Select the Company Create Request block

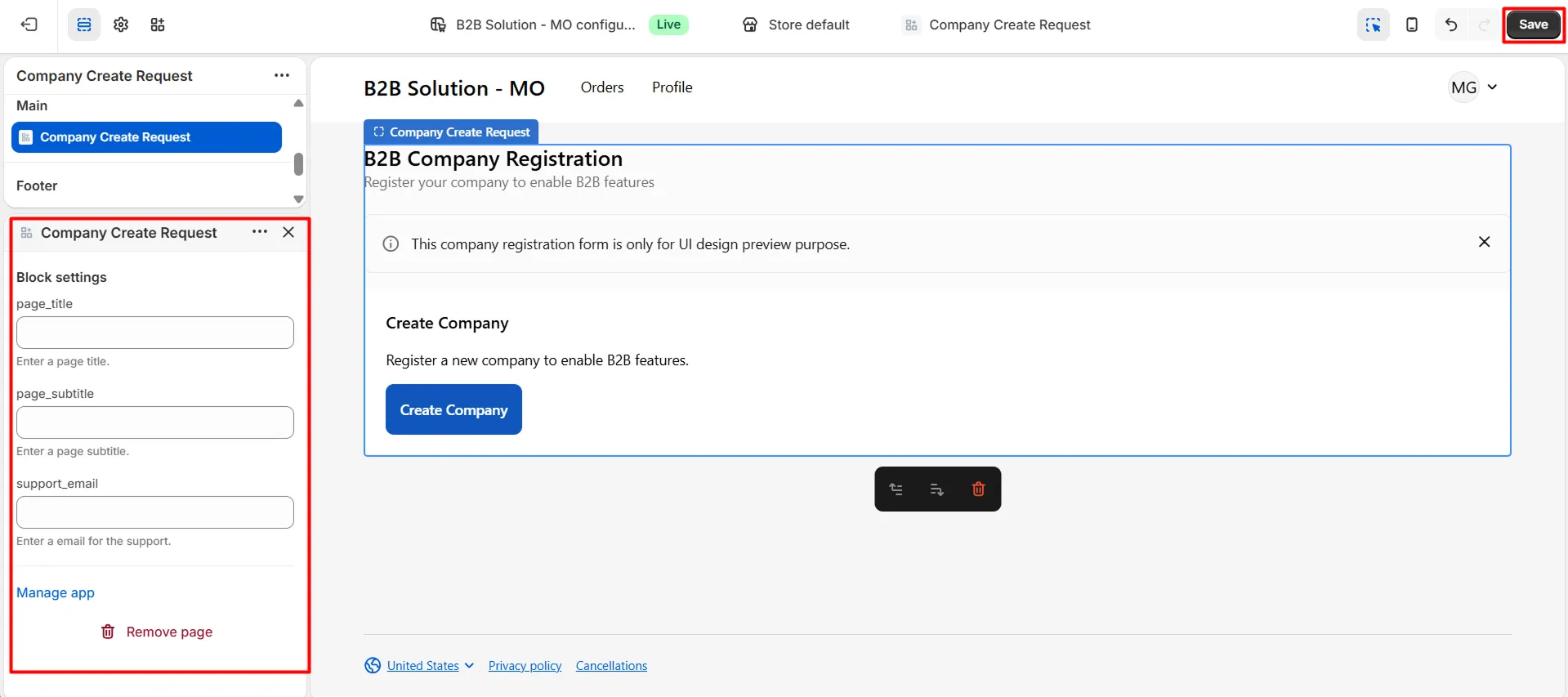pyautogui.click(x=147, y=137)
